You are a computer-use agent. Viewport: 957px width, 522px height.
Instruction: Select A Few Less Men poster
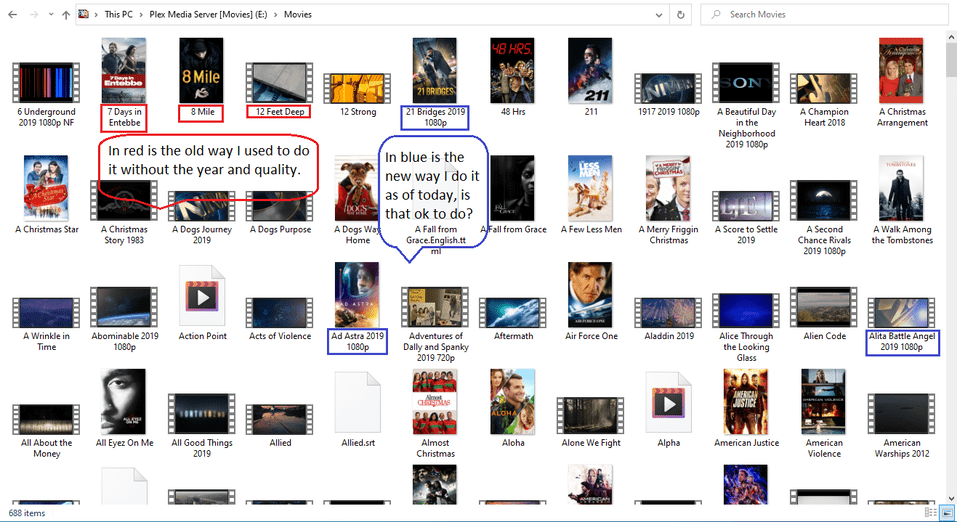point(590,189)
